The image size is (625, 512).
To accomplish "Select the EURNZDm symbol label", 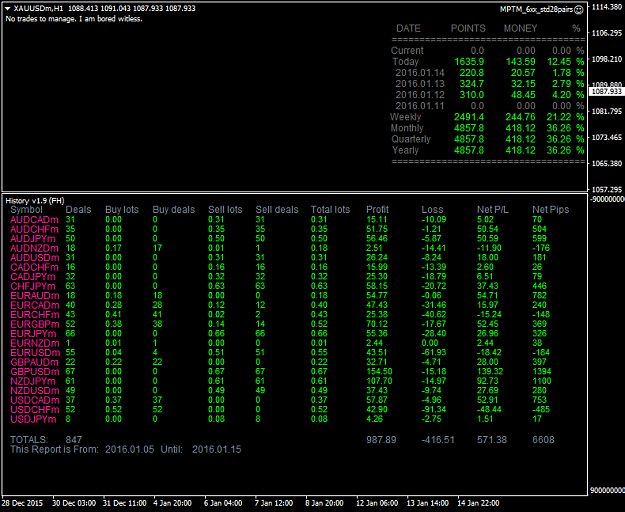I will (35, 343).
